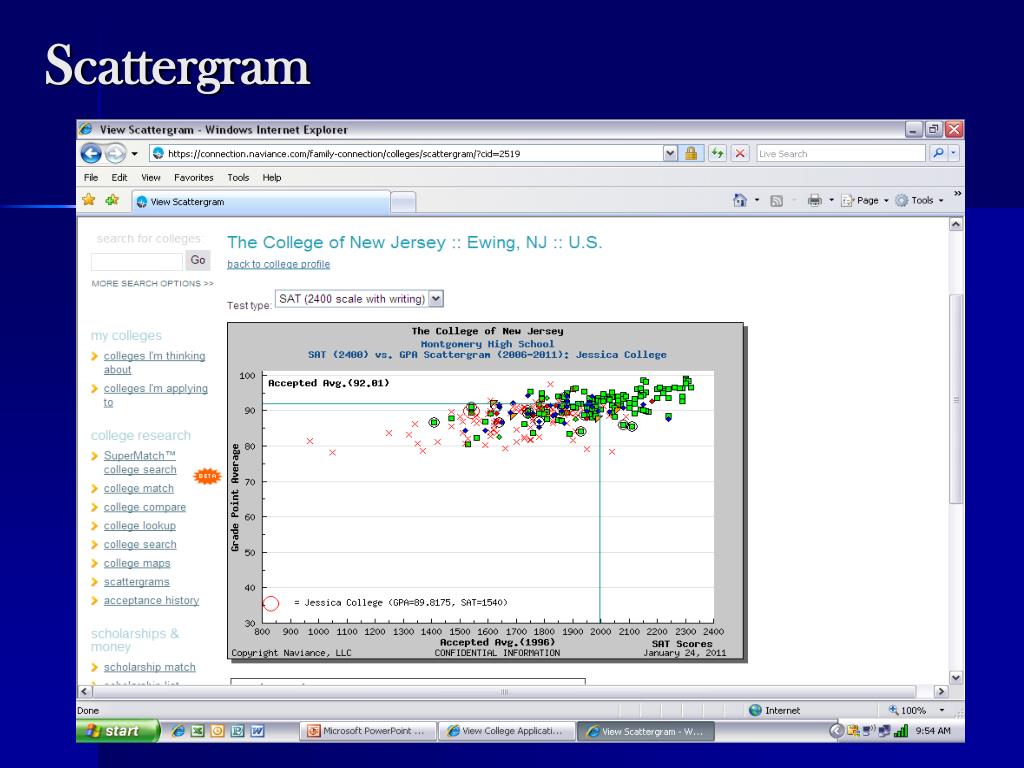Click the Print toolbar icon
1024x768 pixels.
(x=814, y=200)
